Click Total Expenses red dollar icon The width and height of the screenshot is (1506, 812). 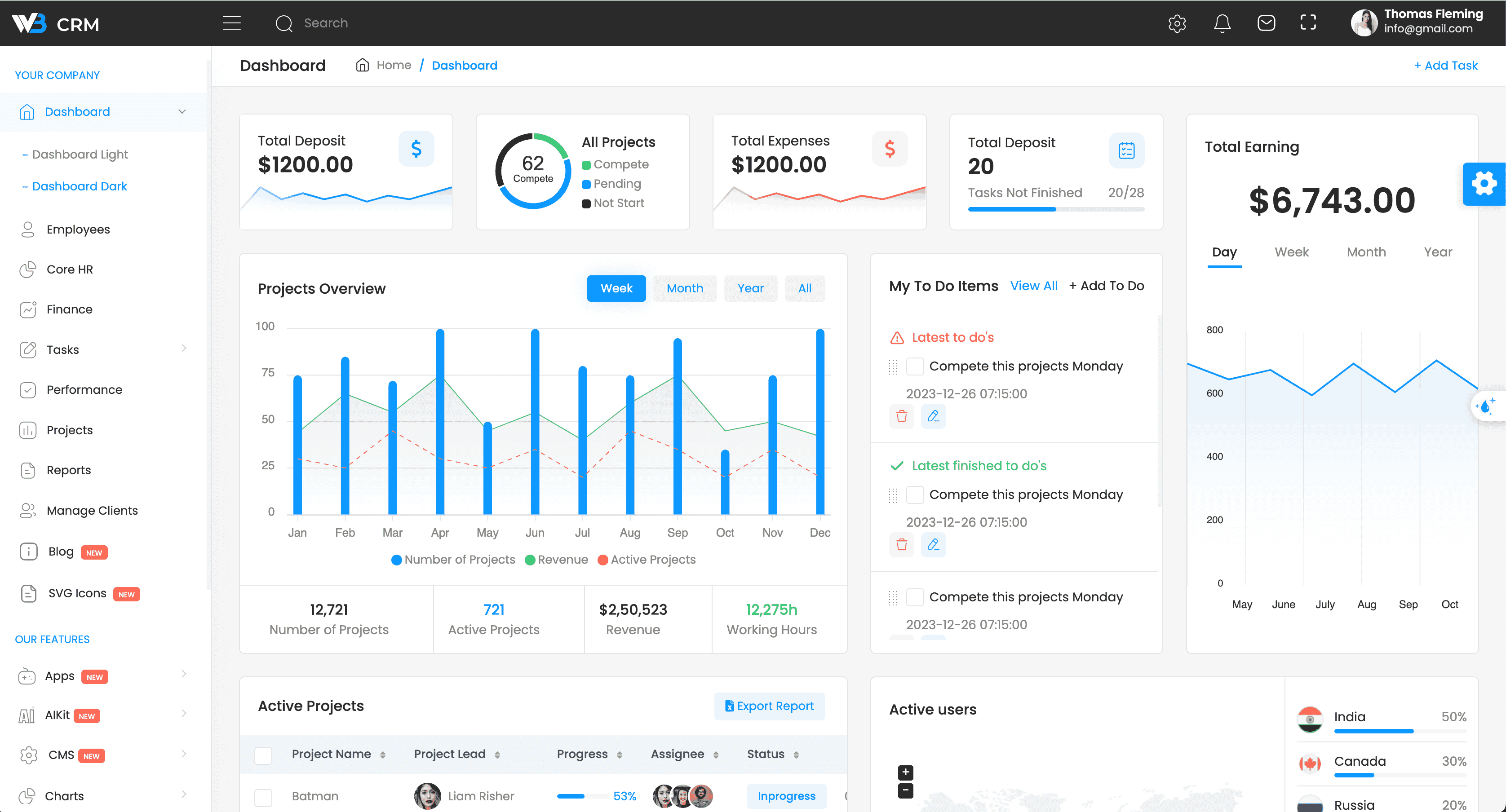click(x=890, y=149)
